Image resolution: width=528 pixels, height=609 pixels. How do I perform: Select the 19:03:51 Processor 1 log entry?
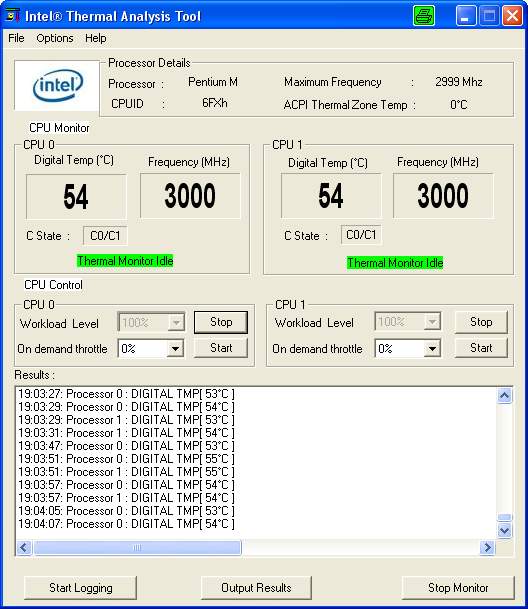[x=126, y=472]
